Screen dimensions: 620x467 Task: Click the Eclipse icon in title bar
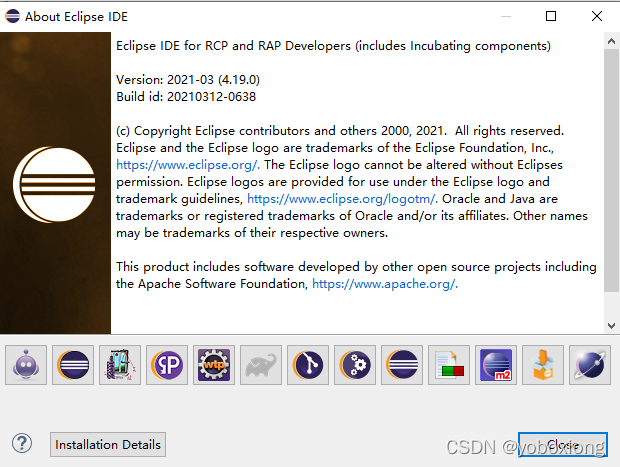pyautogui.click(x=13, y=16)
